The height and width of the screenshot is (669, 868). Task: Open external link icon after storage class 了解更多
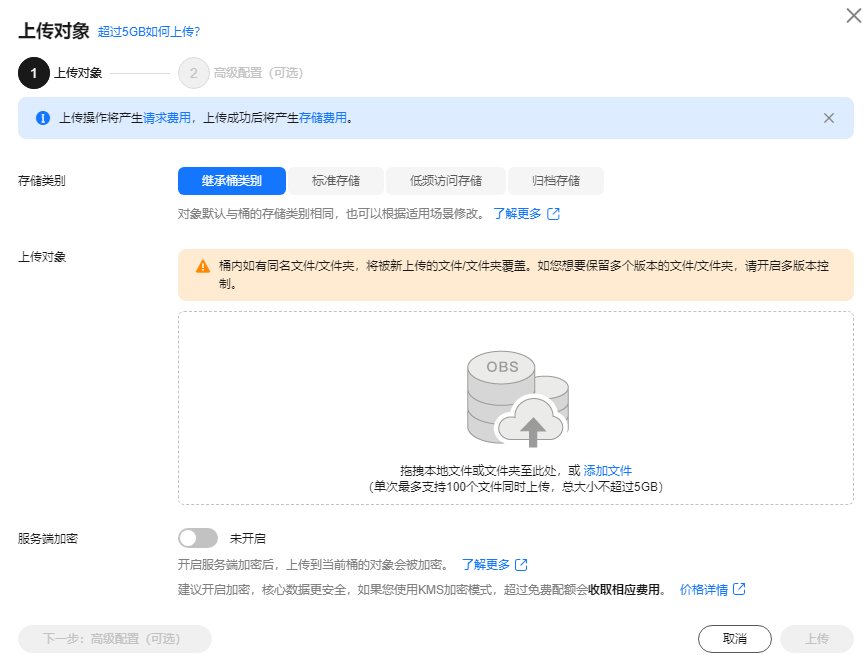[x=553, y=214]
